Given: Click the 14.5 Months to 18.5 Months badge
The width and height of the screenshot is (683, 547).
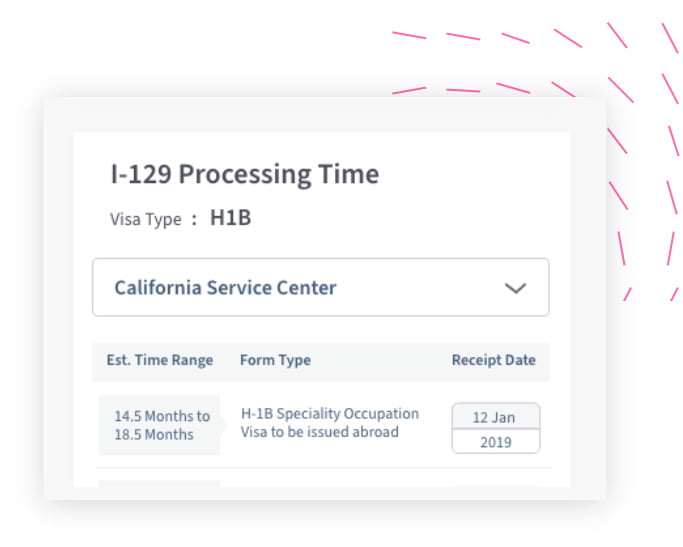Looking at the screenshot, I should [x=160, y=425].
